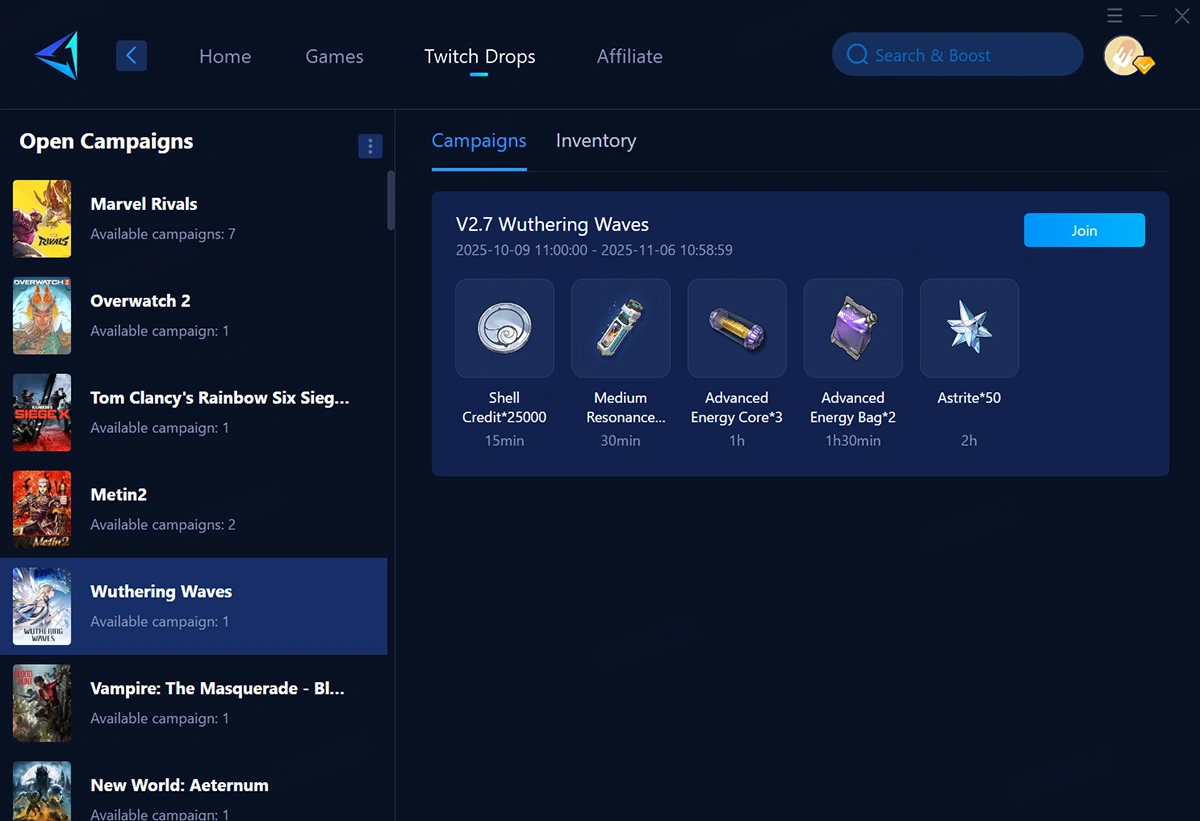
Task: Open the Affiliate navigation item
Action: coord(629,57)
